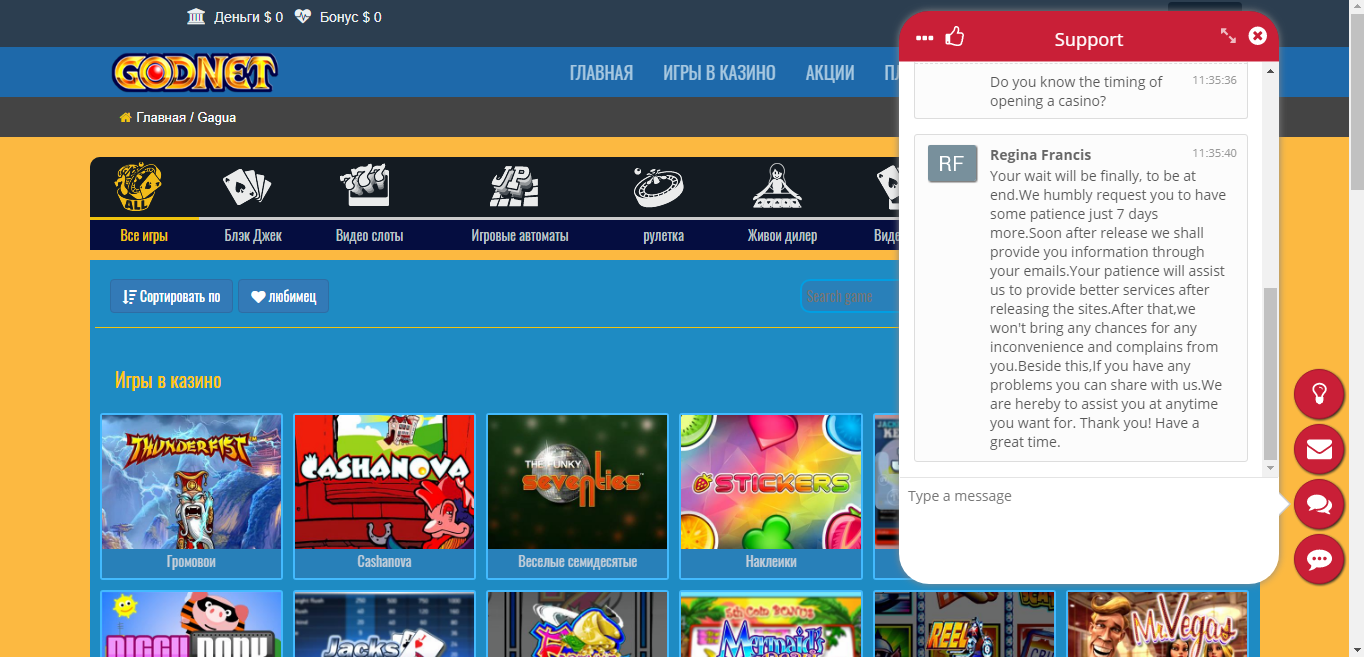Click the GodNet logo
This screenshot has width=1364, height=657.
[194, 73]
